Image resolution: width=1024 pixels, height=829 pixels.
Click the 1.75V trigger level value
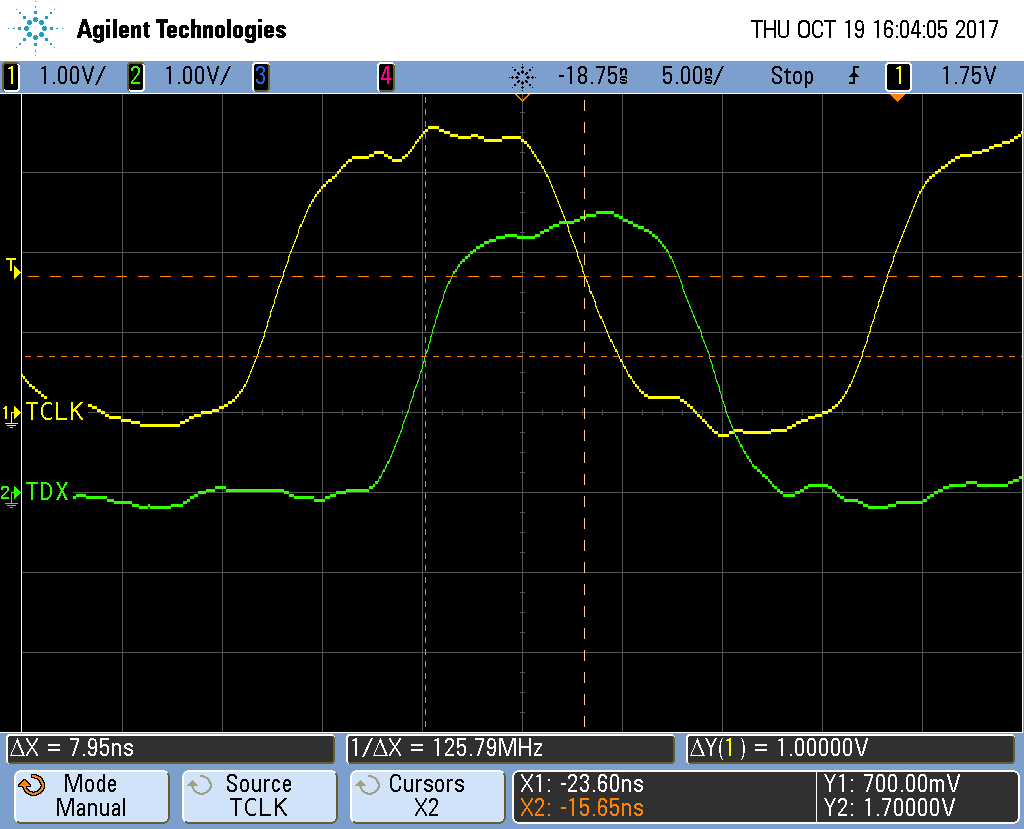click(969, 76)
